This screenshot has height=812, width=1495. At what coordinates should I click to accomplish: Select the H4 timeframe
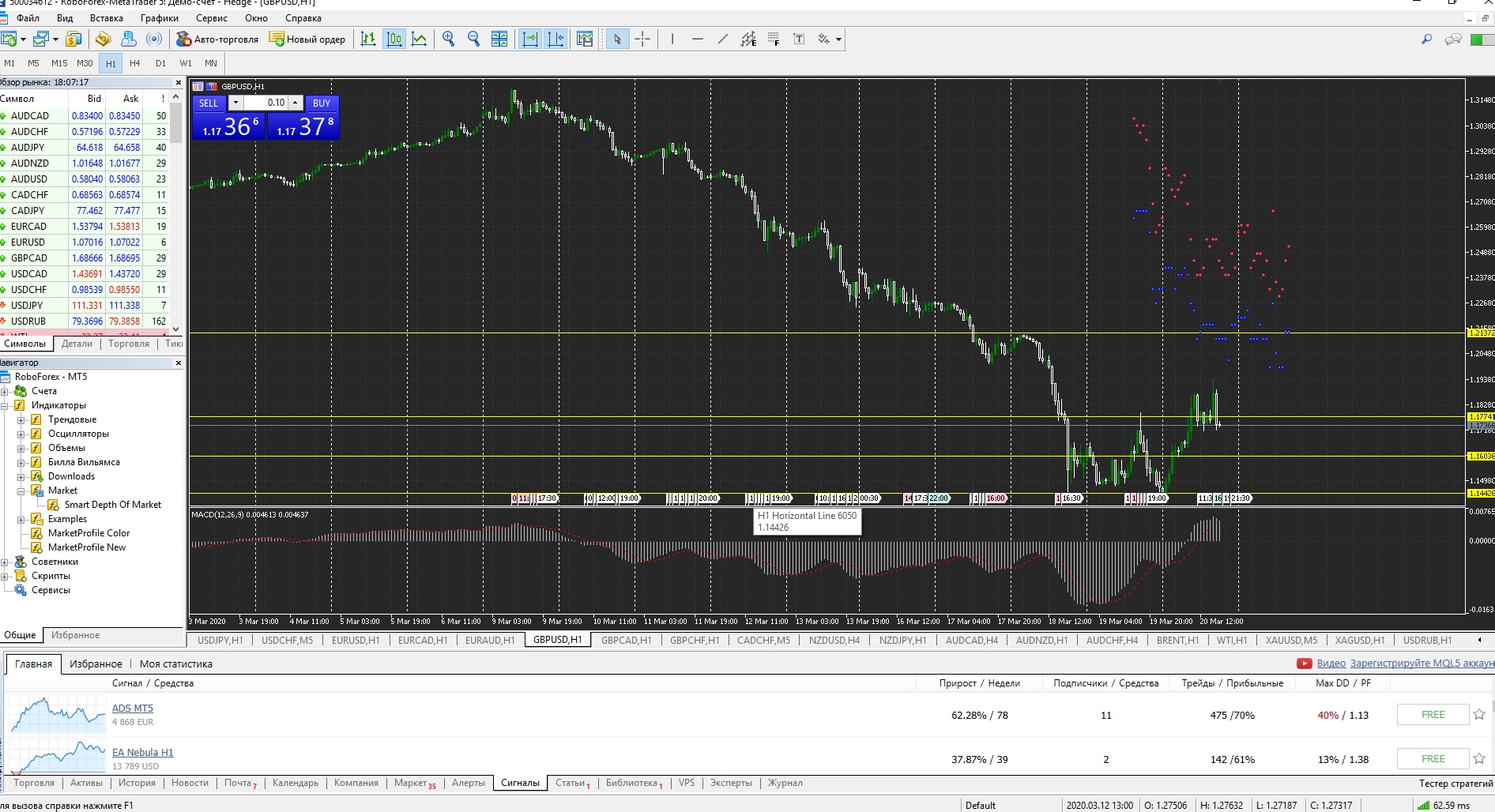(x=135, y=63)
